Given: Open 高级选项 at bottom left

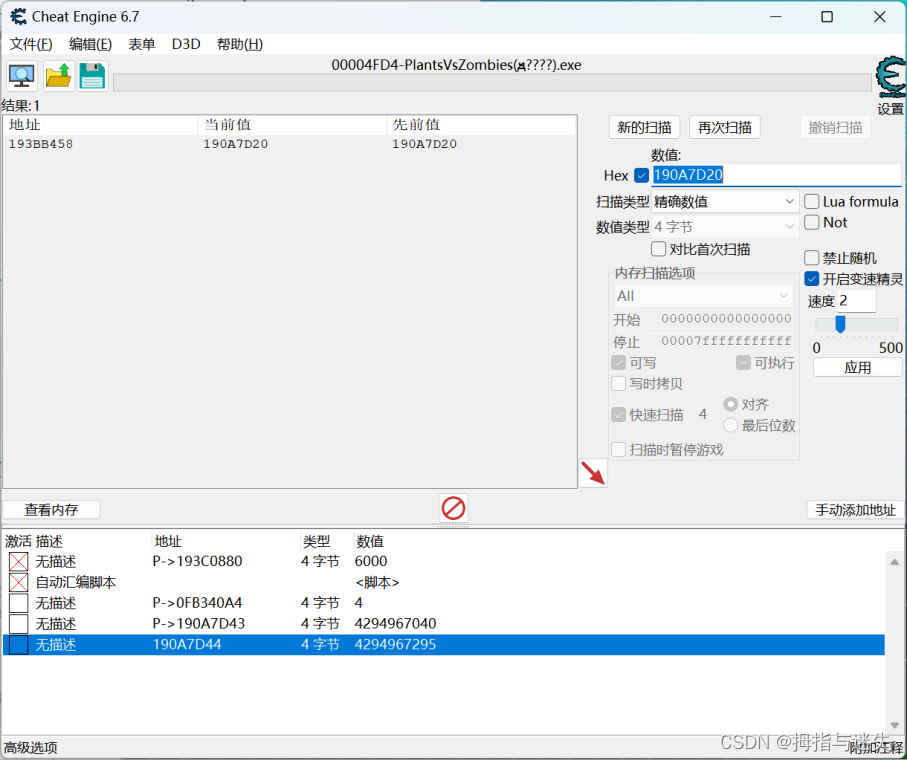Looking at the screenshot, I should coord(31,748).
